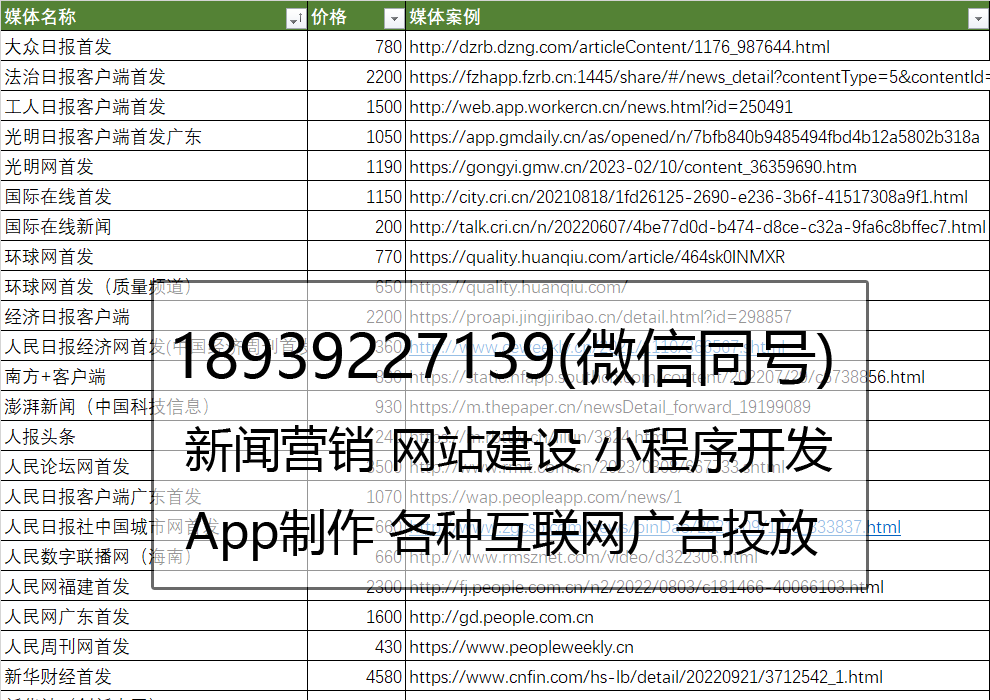Select the 人民周刊网首发 cell
Viewport: 990px width, 700px height.
(x=154, y=646)
